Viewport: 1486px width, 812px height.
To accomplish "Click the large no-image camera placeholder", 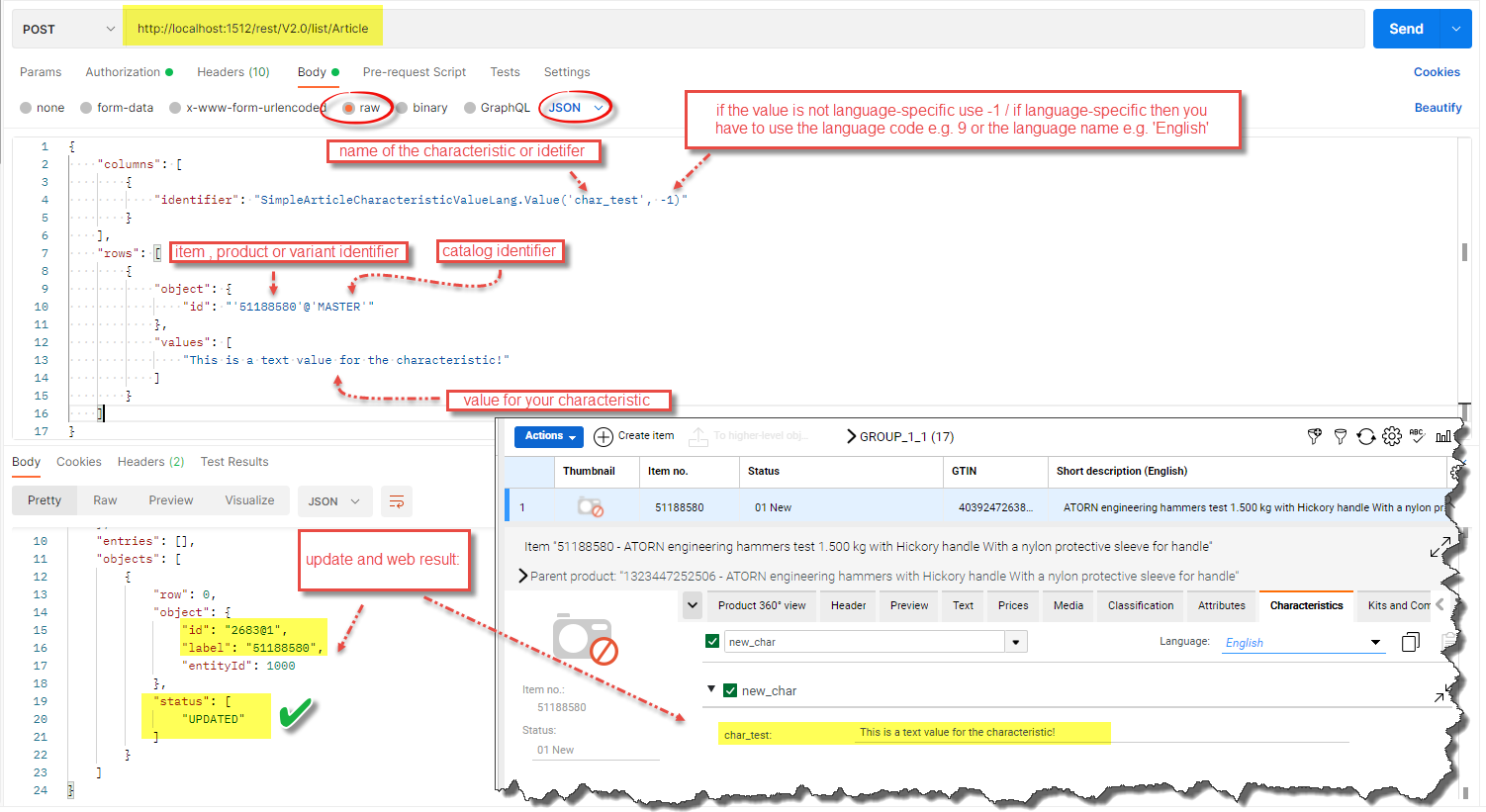I will [586, 639].
